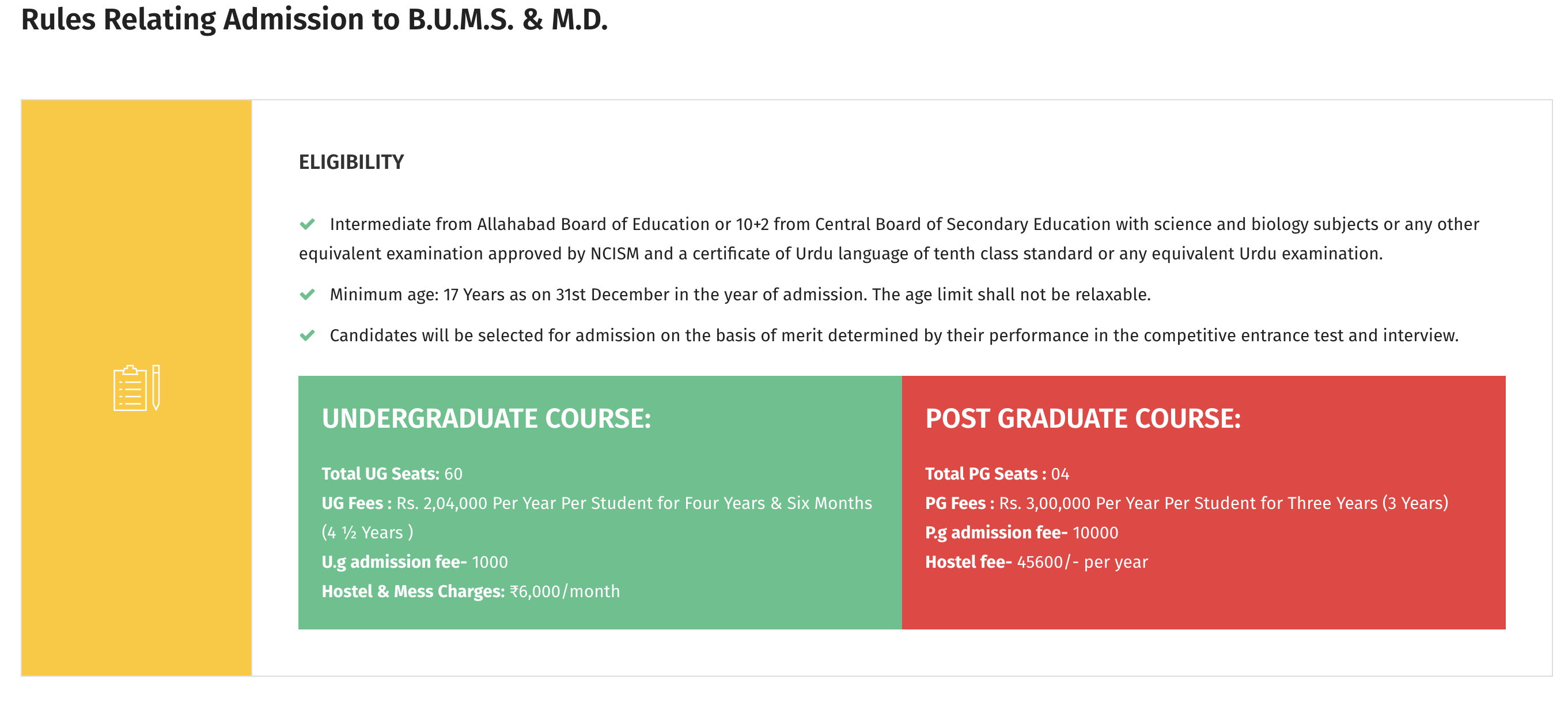Click the clipboard and pencil icon
The height and width of the screenshot is (709, 1568).
point(137,388)
